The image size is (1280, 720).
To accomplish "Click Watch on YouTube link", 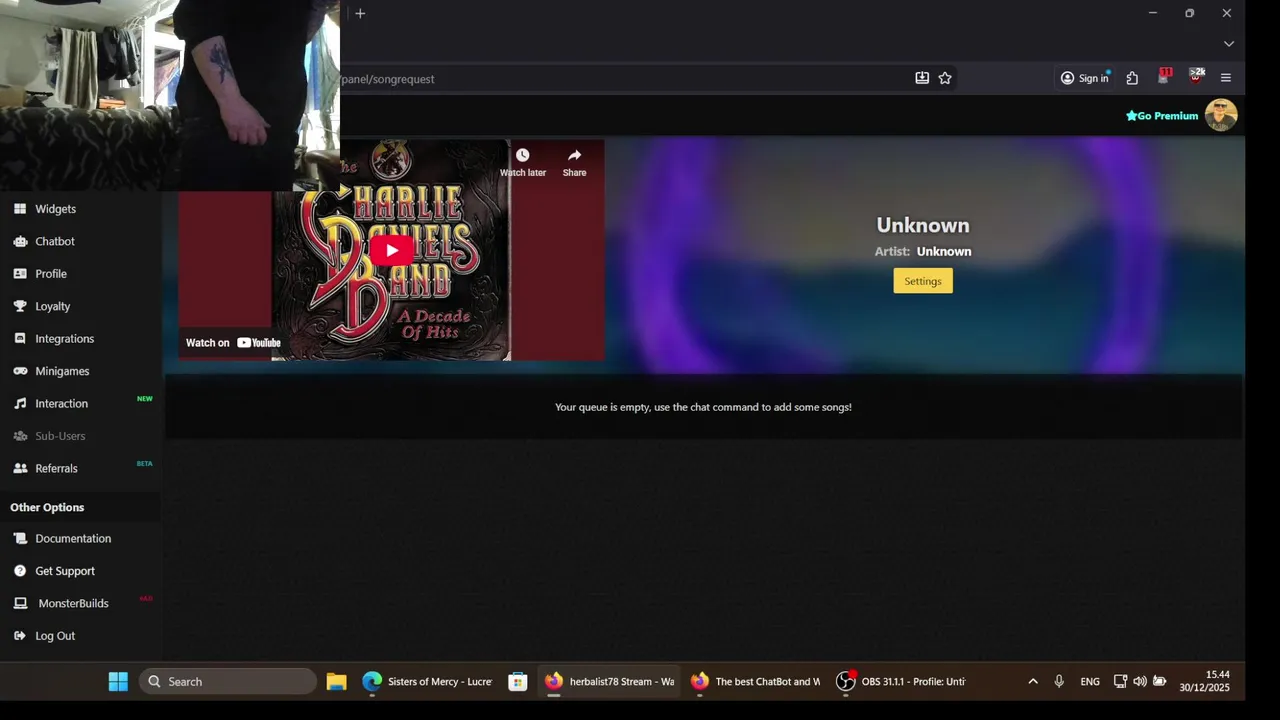I will 233,343.
